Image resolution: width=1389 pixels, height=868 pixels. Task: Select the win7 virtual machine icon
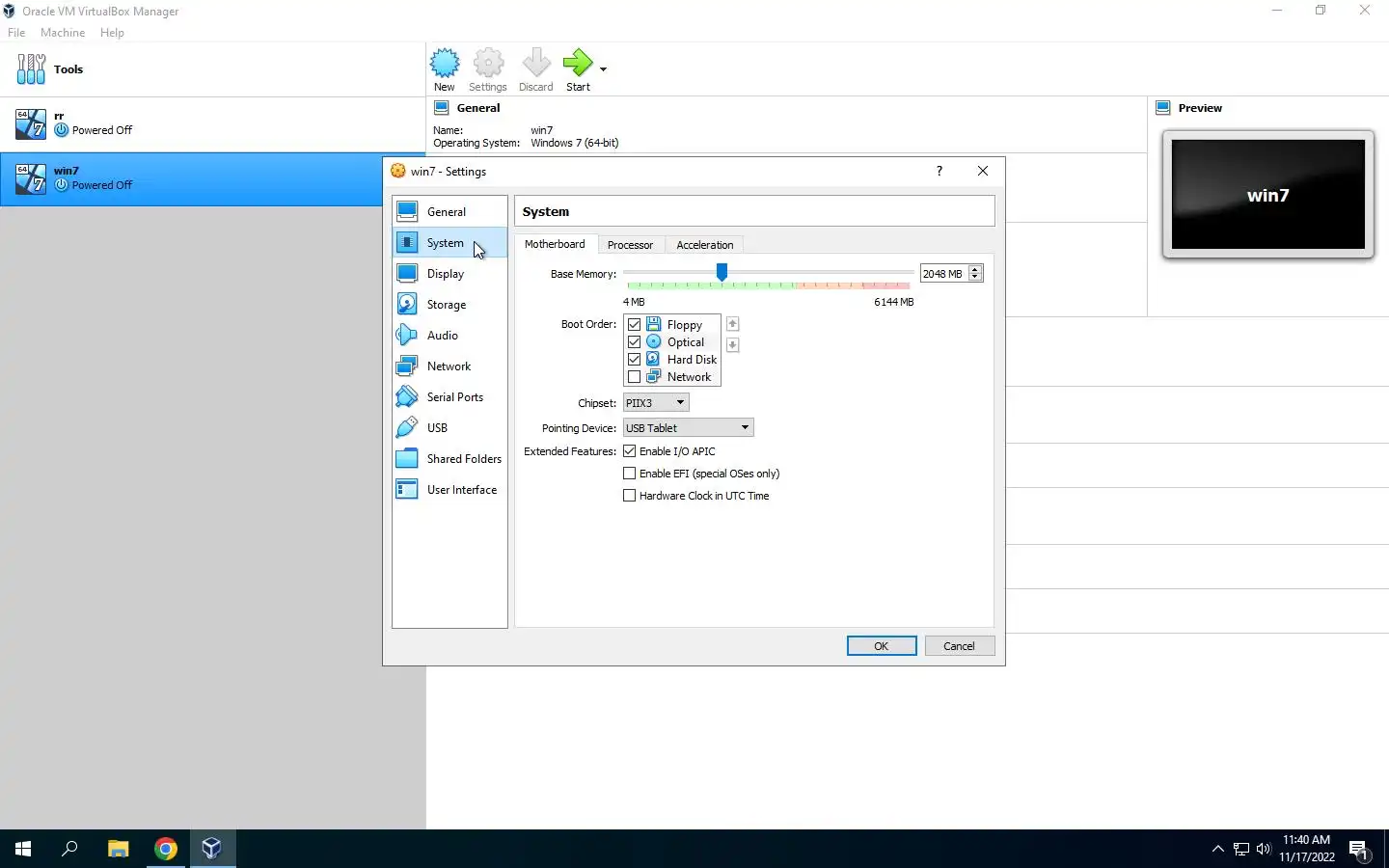(x=31, y=178)
